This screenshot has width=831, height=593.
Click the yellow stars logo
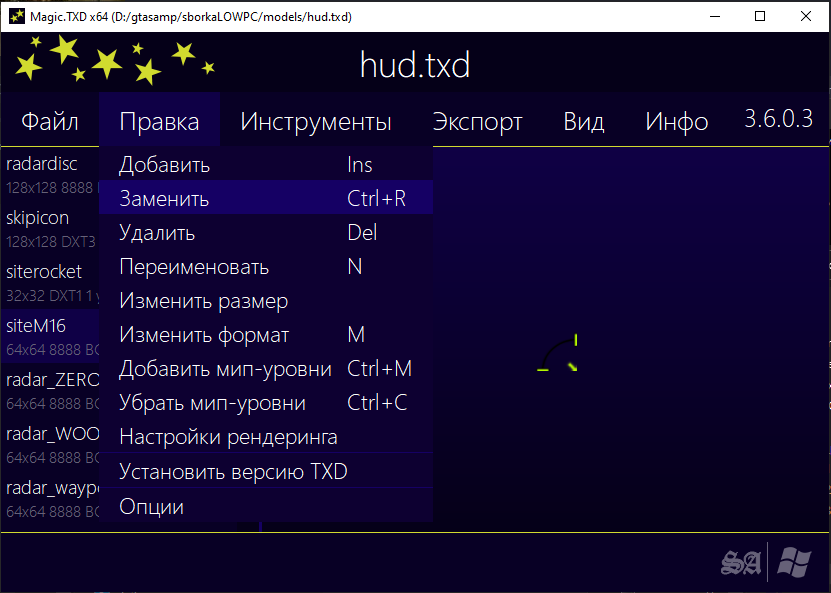pos(112,60)
